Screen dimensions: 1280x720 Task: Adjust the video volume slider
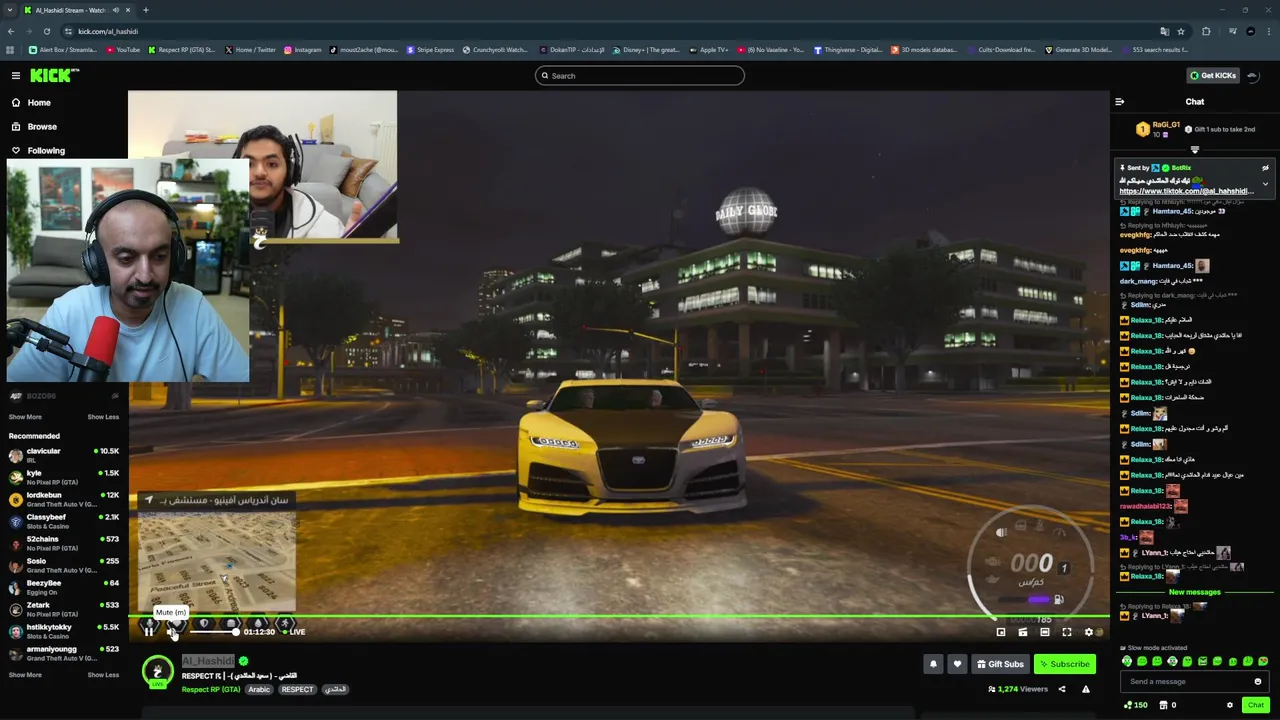pos(213,632)
